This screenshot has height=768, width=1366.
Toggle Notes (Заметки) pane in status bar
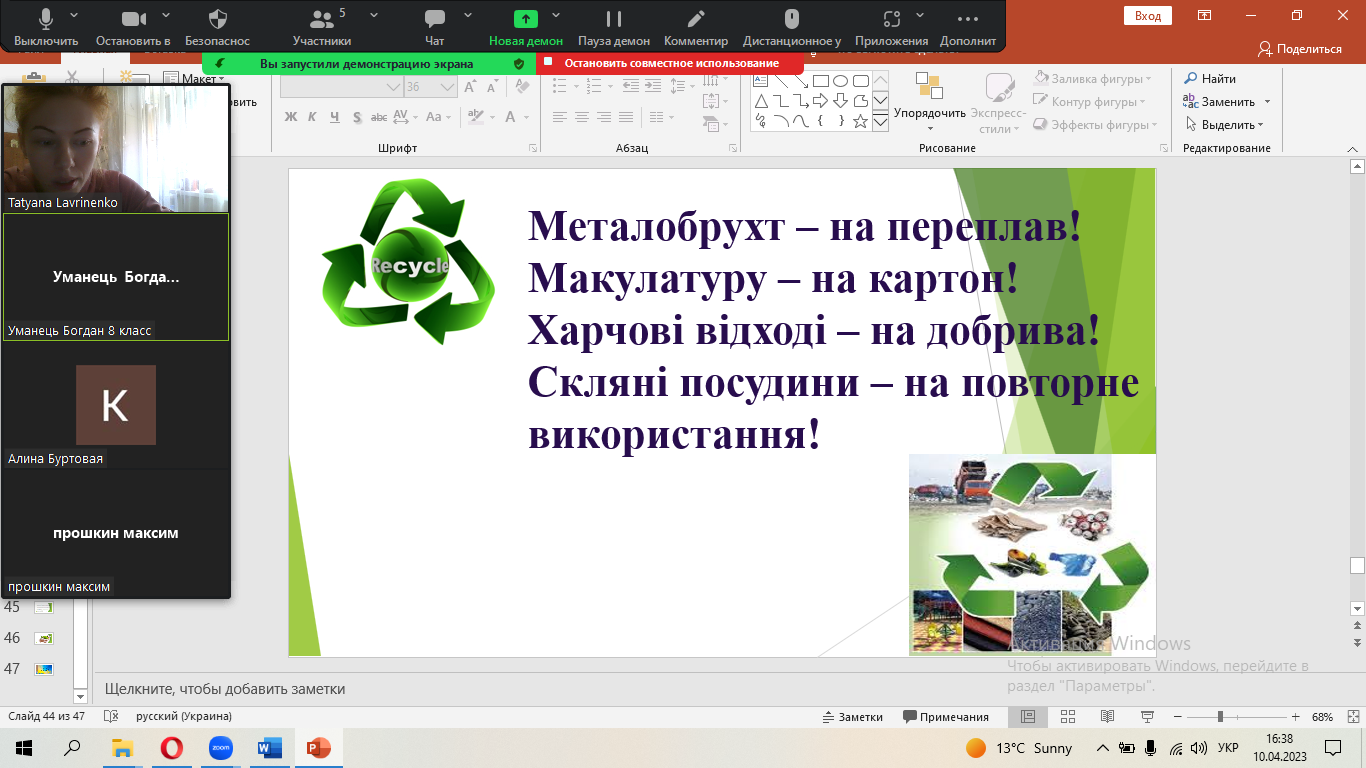[x=853, y=717]
